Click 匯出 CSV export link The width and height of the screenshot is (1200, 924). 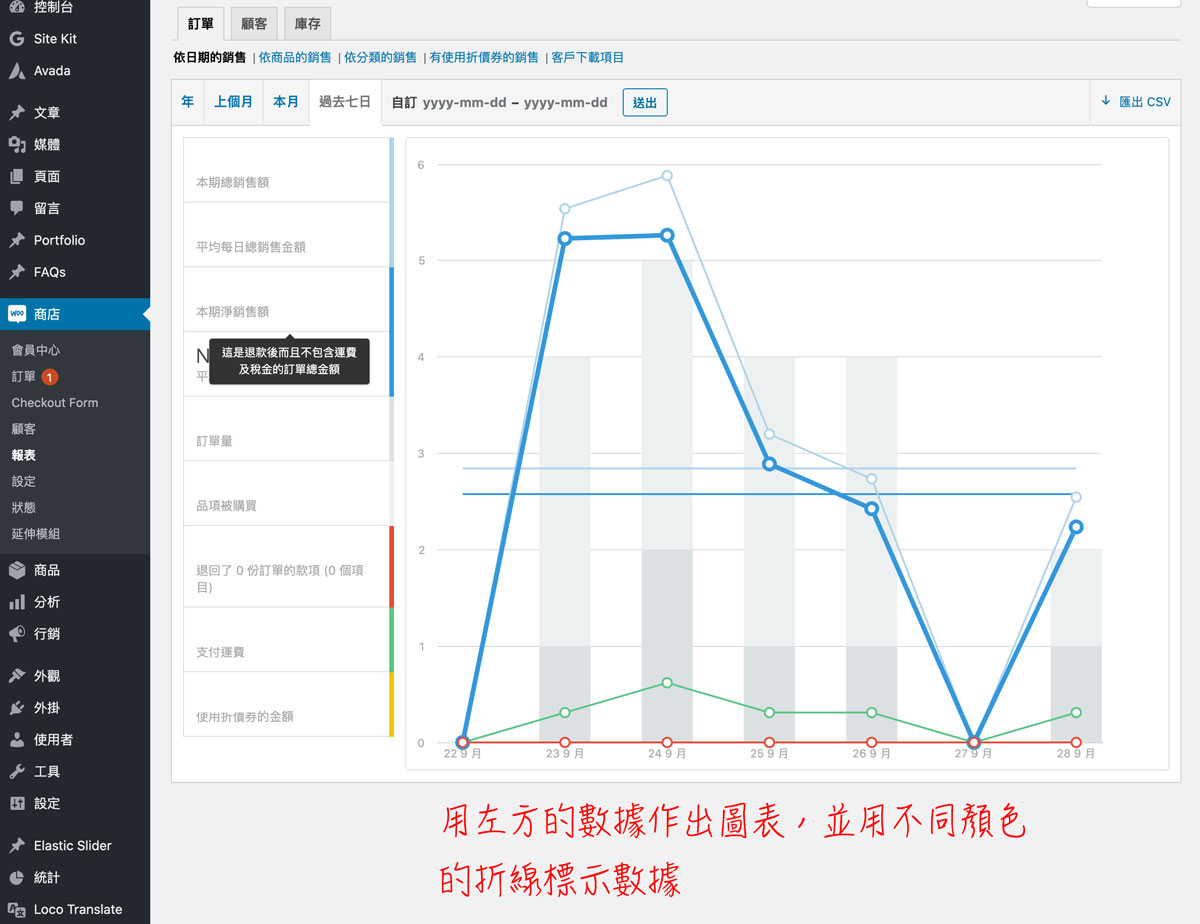point(1135,102)
